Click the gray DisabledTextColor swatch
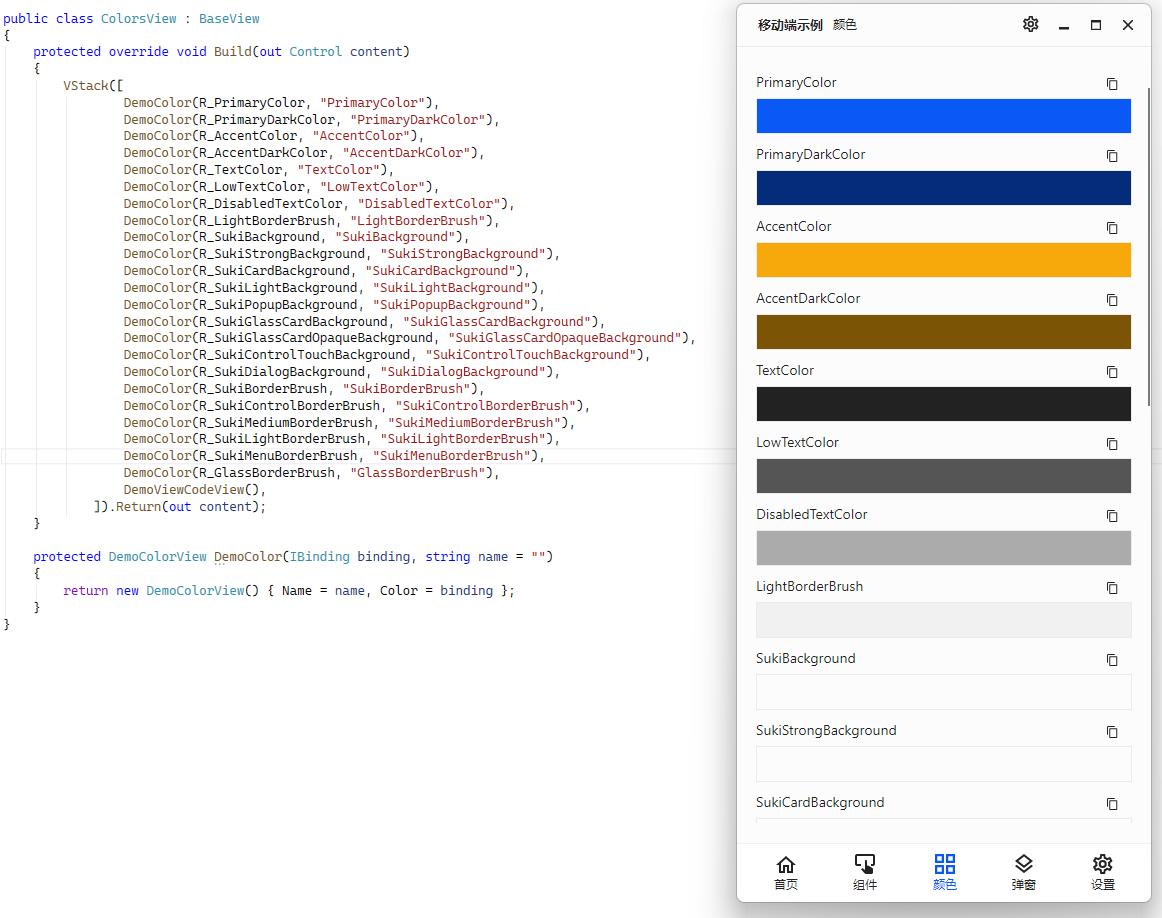Image resolution: width=1162 pixels, height=918 pixels. (943, 548)
